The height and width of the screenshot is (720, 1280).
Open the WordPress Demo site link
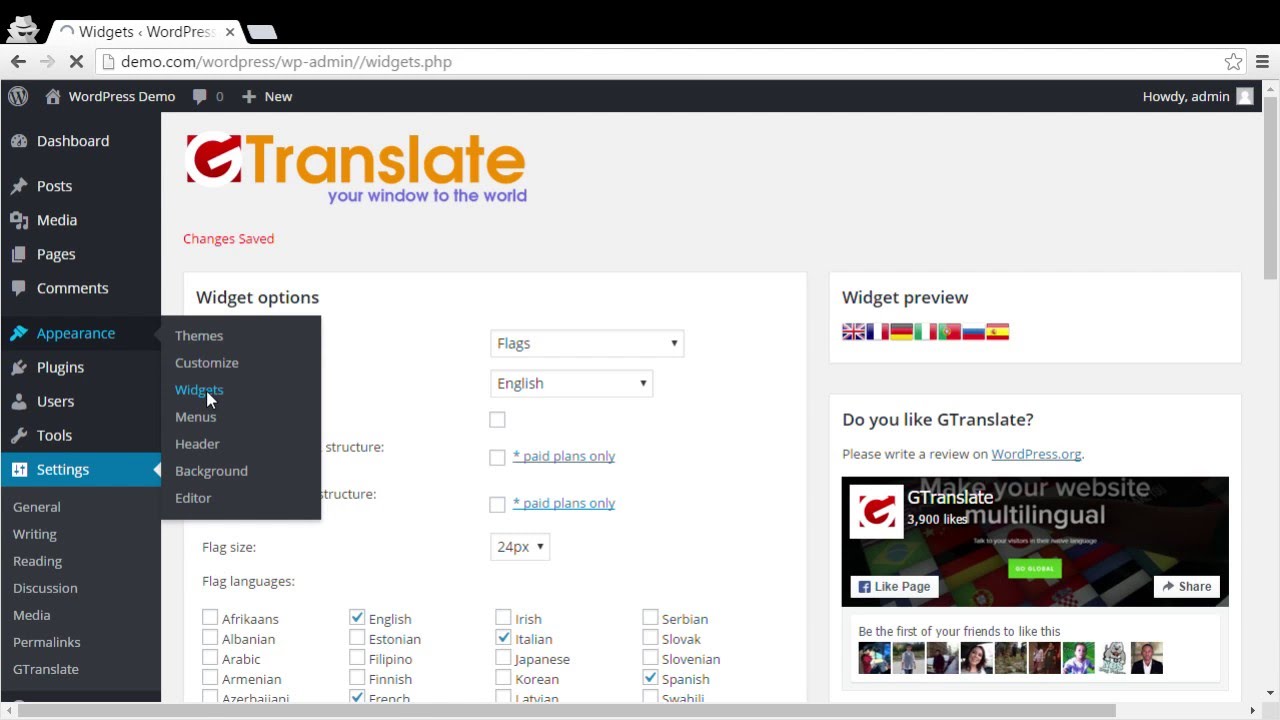click(x=122, y=96)
